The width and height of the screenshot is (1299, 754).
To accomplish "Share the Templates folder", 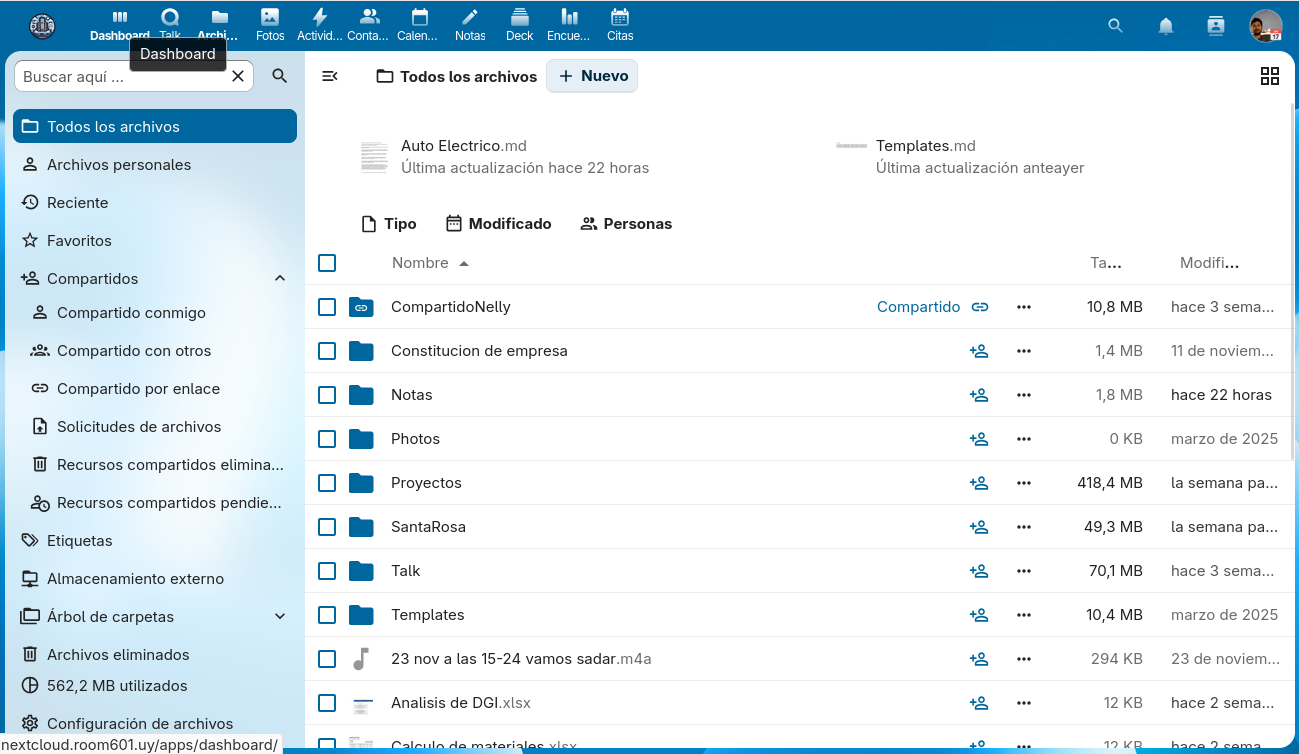I will pos(979,615).
